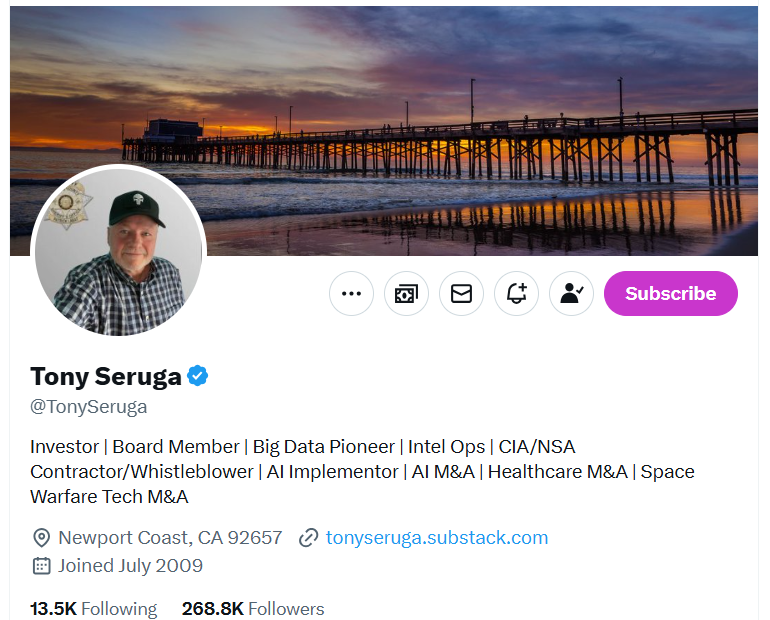The height and width of the screenshot is (620, 770).
Task: Click the blue verified checkmark badge
Action: 198,376
